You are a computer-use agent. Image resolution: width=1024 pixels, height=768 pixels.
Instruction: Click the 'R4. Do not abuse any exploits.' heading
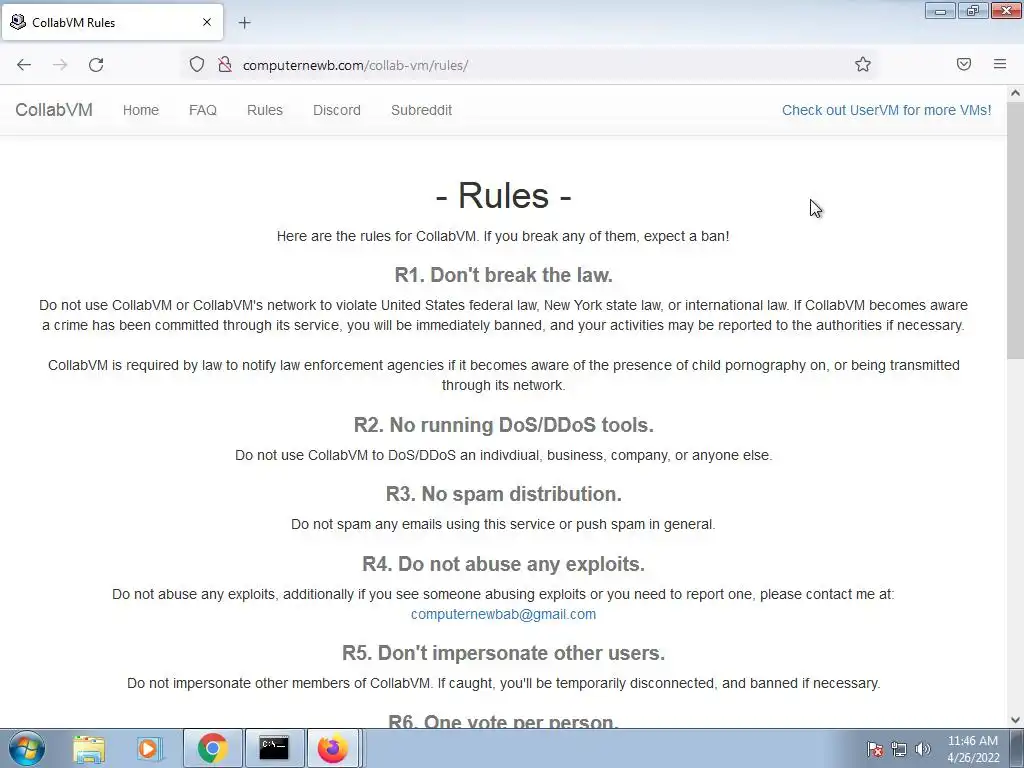coord(504,564)
